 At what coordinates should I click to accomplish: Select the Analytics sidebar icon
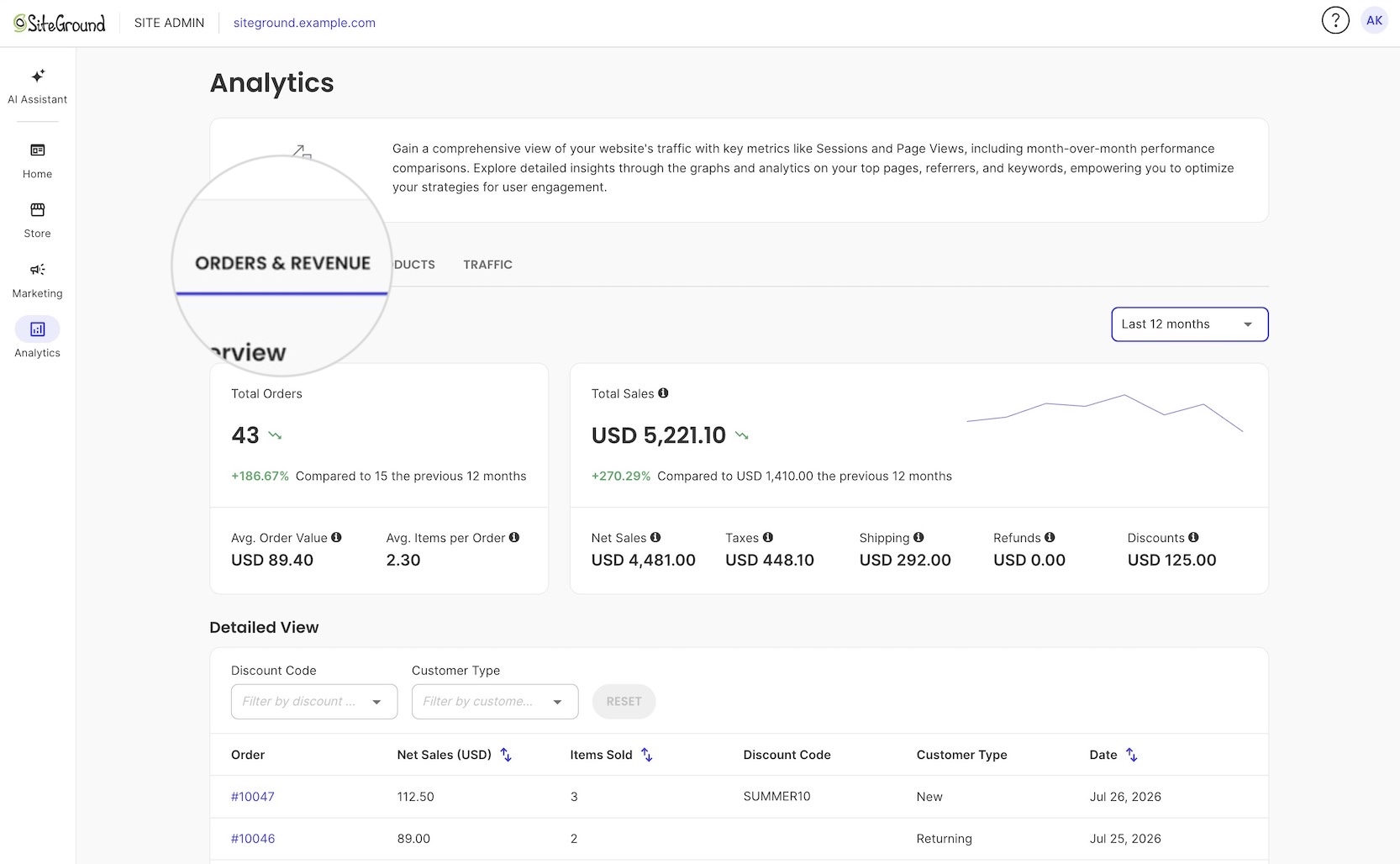38,329
